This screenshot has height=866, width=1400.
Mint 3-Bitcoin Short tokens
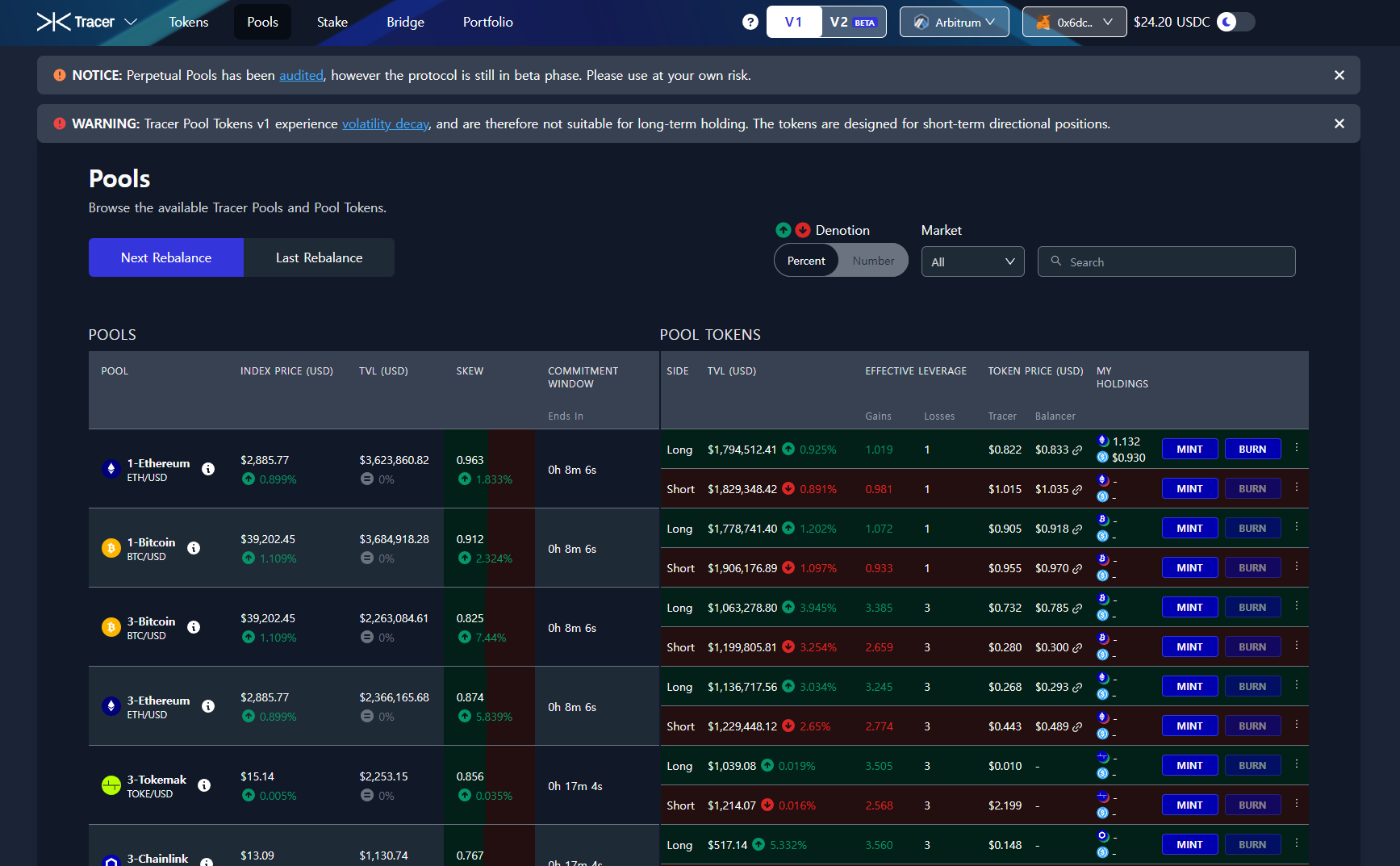coord(1189,646)
